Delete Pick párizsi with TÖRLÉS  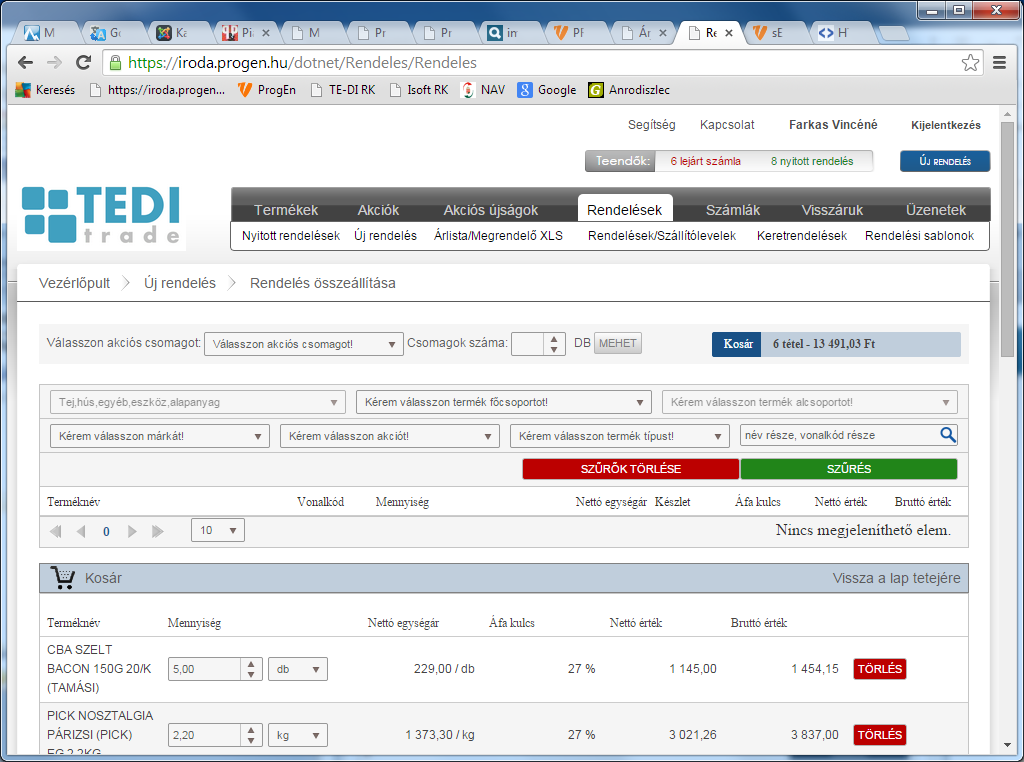click(880, 735)
